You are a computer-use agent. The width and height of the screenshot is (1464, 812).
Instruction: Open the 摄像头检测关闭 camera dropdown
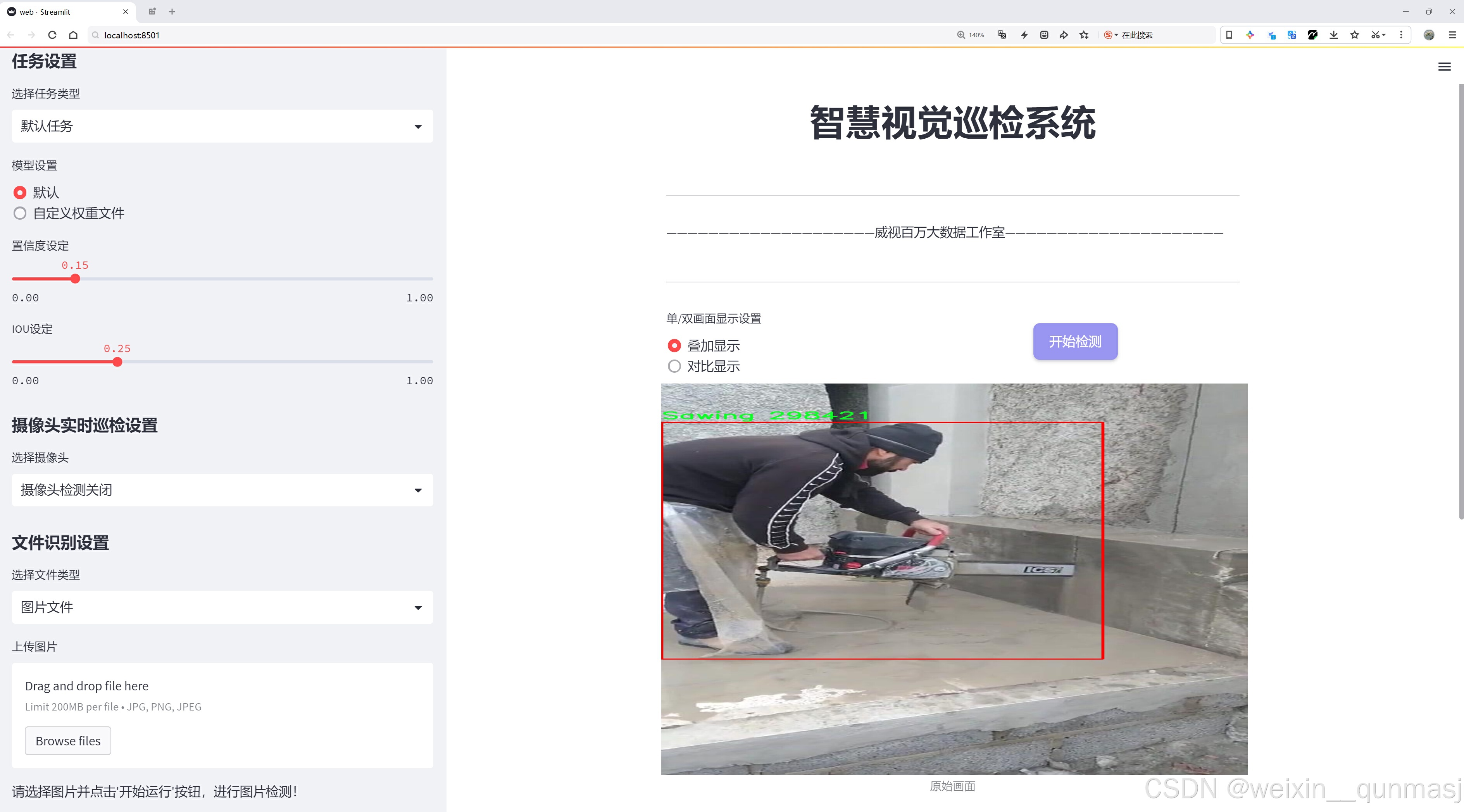(x=222, y=490)
